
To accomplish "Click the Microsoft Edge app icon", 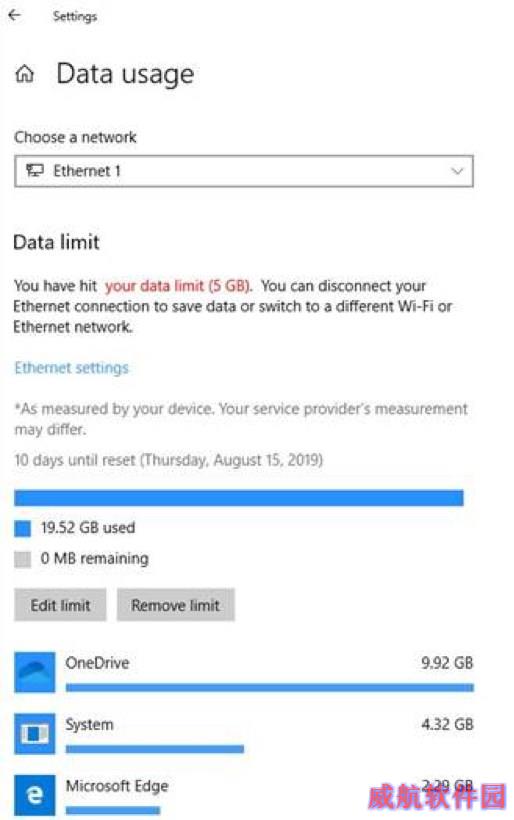I will (x=35, y=795).
